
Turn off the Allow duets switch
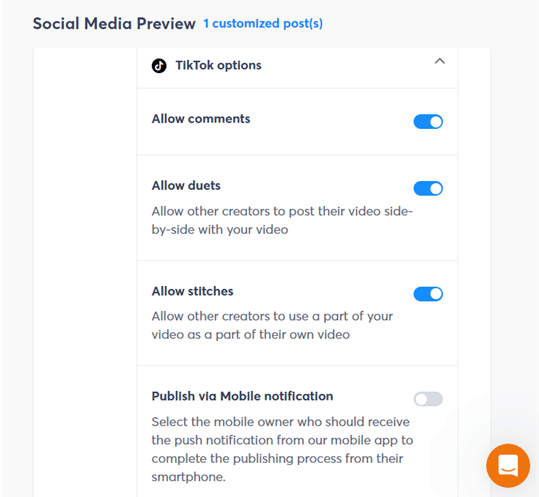tap(428, 188)
